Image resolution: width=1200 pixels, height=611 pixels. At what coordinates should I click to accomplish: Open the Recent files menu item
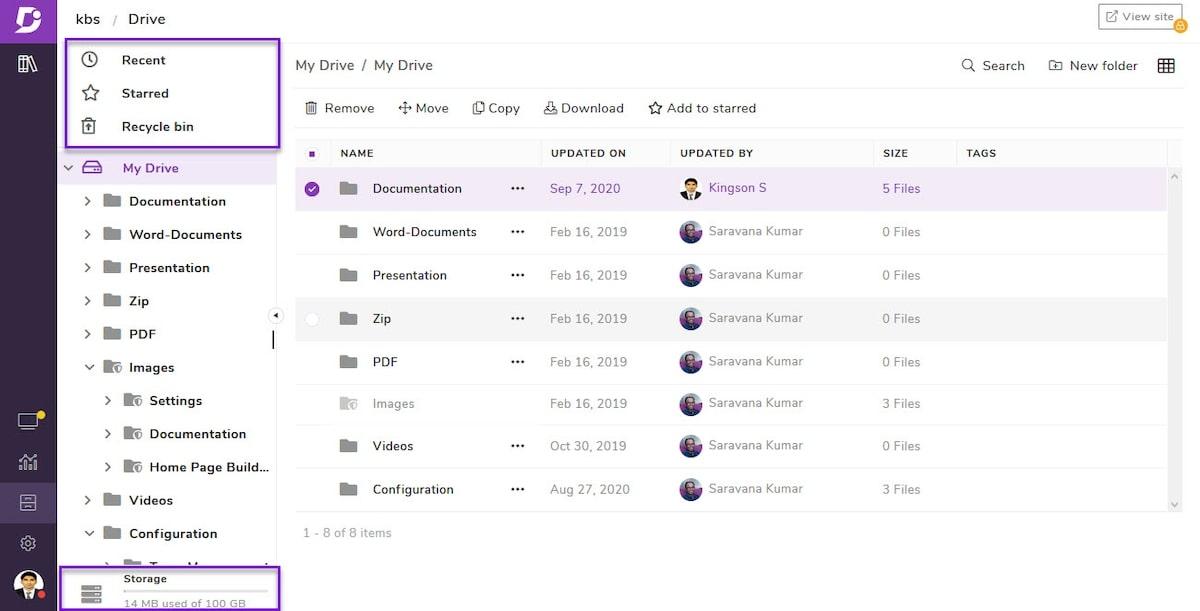tap(143, 60)
